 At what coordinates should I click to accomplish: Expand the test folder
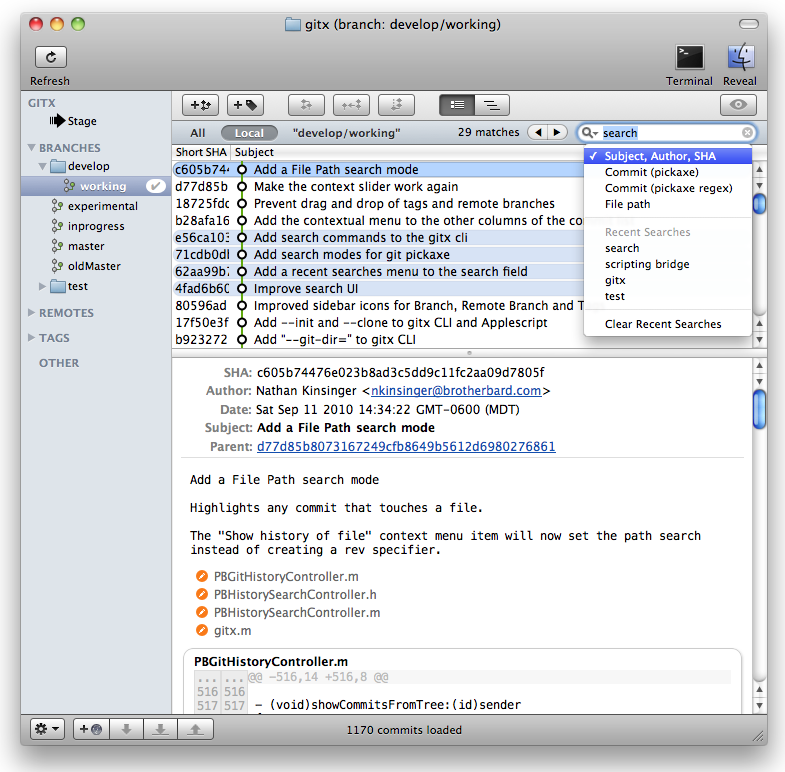tap(43, 286)
